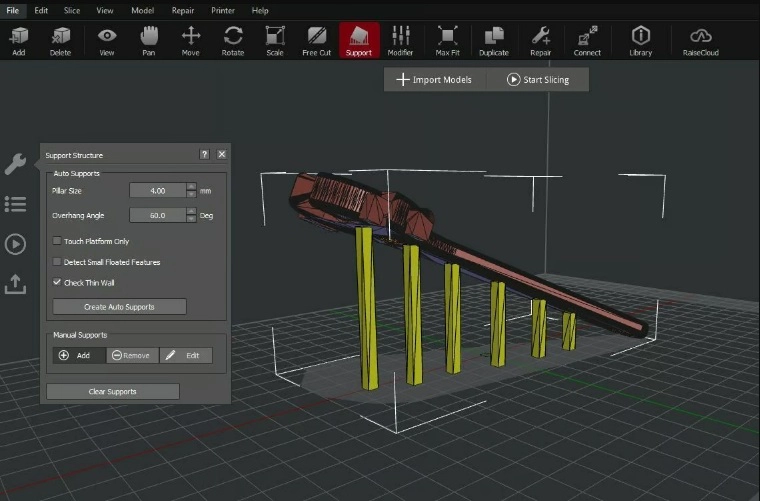This screenshot has height=501, width=760.
Task: Close the Support Structure panel
Action: coord(222,154)
